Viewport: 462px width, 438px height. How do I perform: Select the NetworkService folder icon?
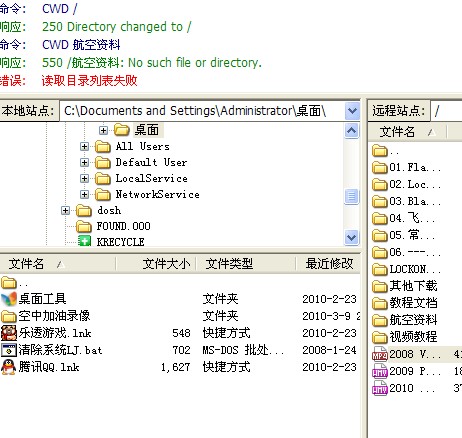(103, 194)
